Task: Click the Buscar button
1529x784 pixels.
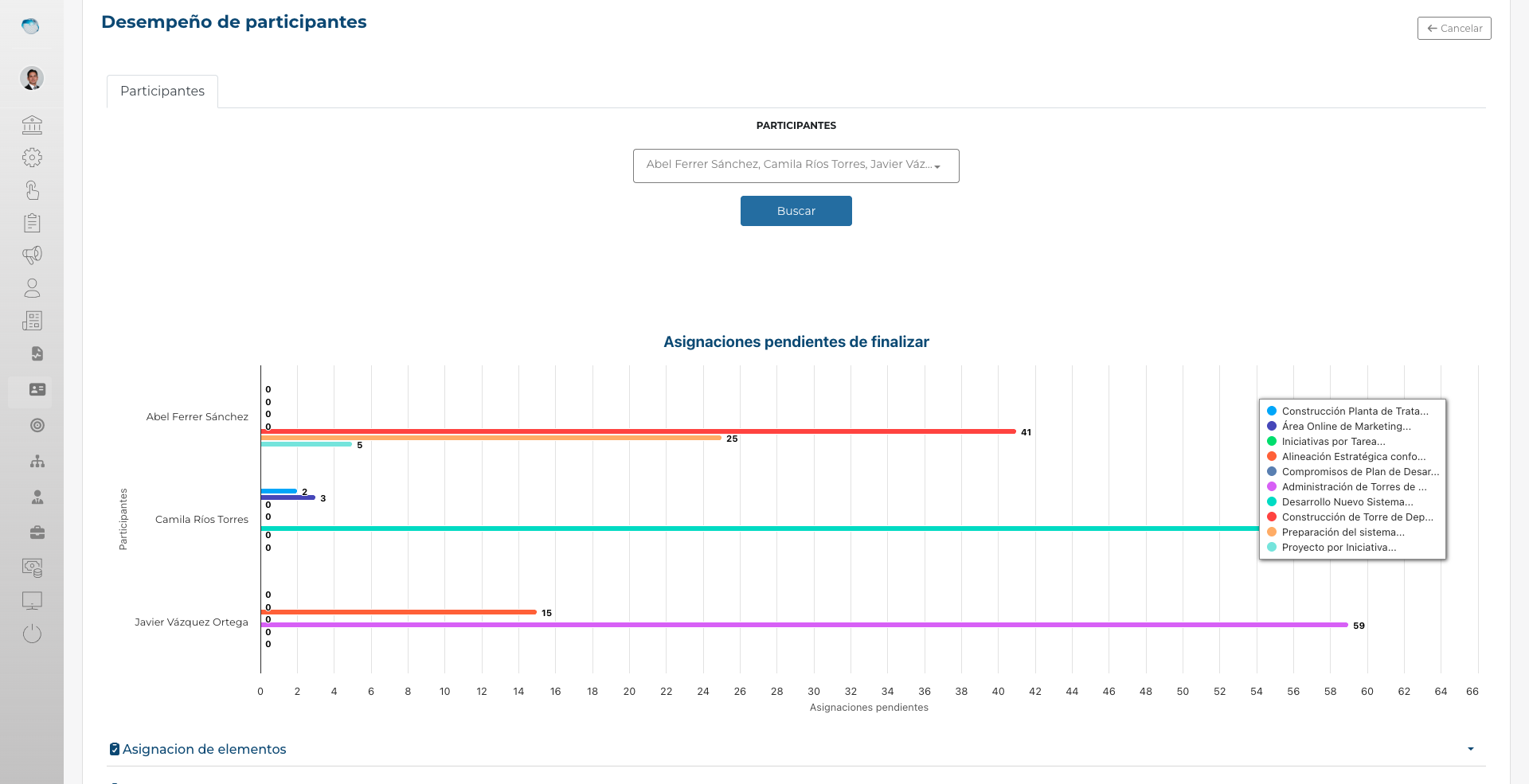Action: pyautogui.click(x=796, y=211)
